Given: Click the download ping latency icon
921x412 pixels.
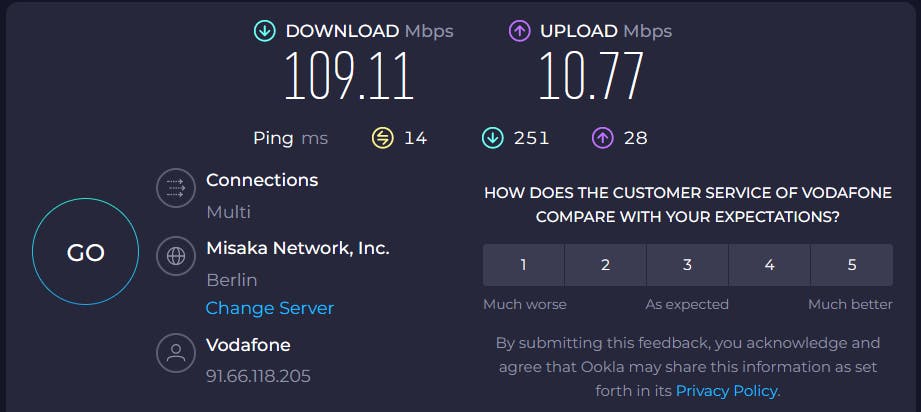Looking at the screenshot, I should tap(492, 138).
